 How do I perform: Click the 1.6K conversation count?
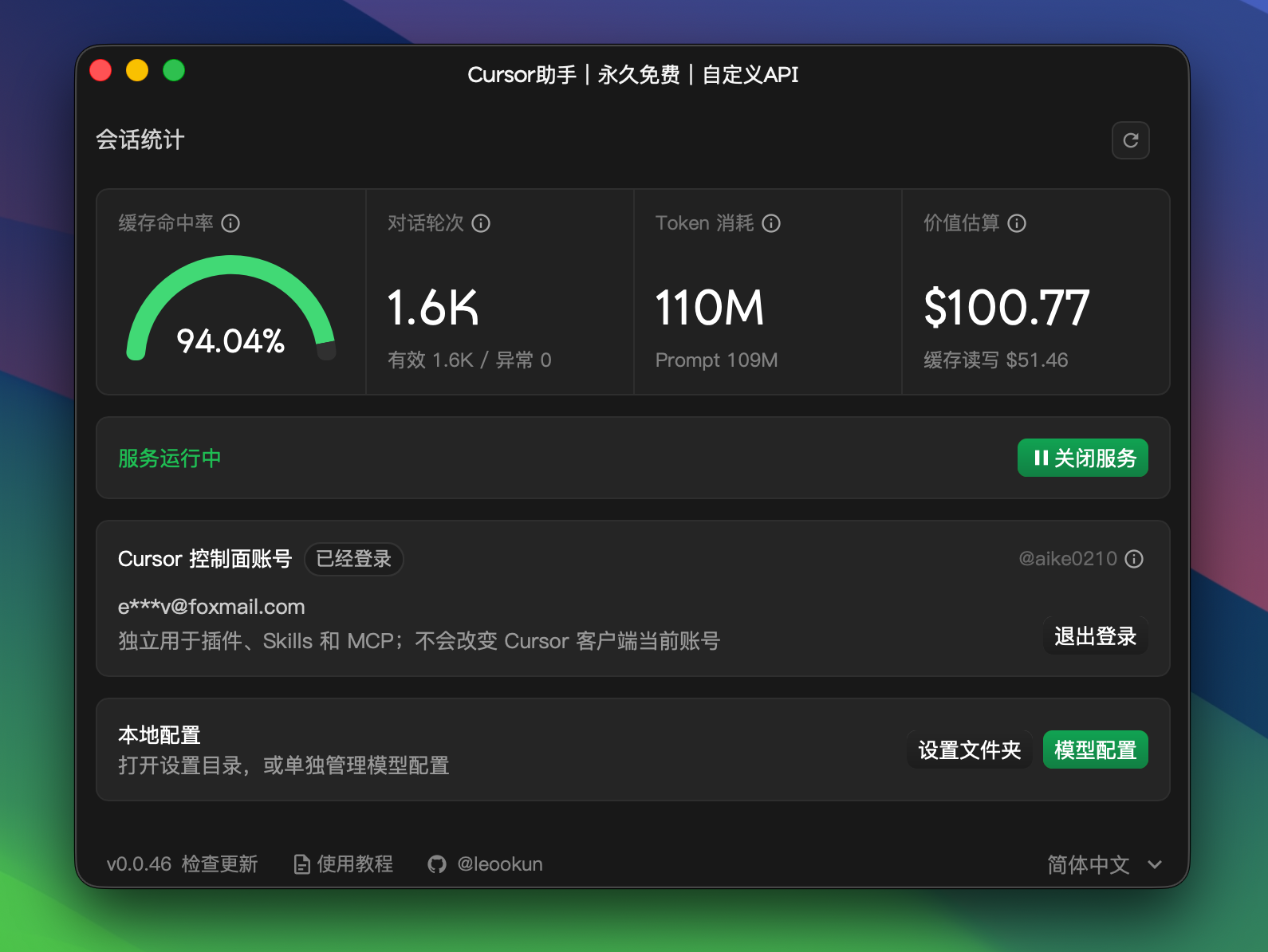pyautogui.click(x=433, y=308)
